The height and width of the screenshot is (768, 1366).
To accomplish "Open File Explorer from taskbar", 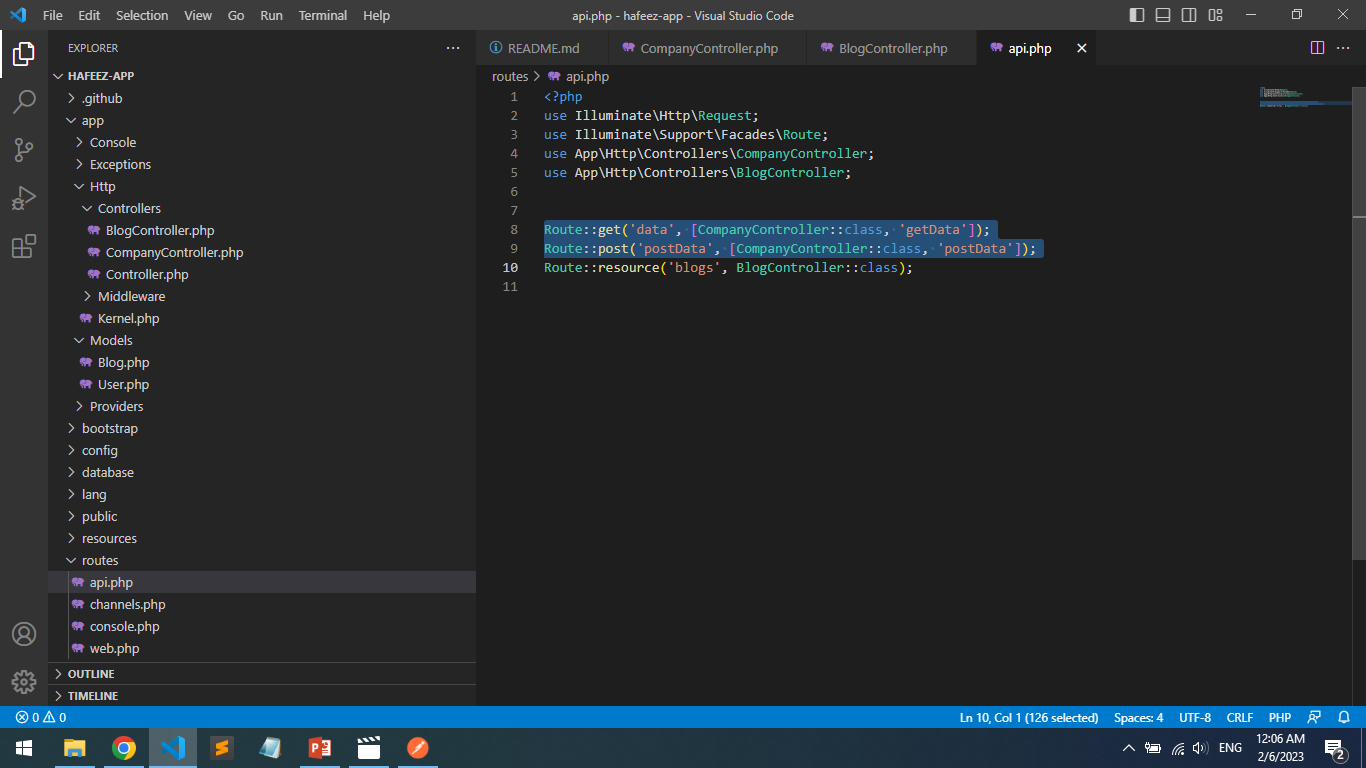I will click(75, 748).
